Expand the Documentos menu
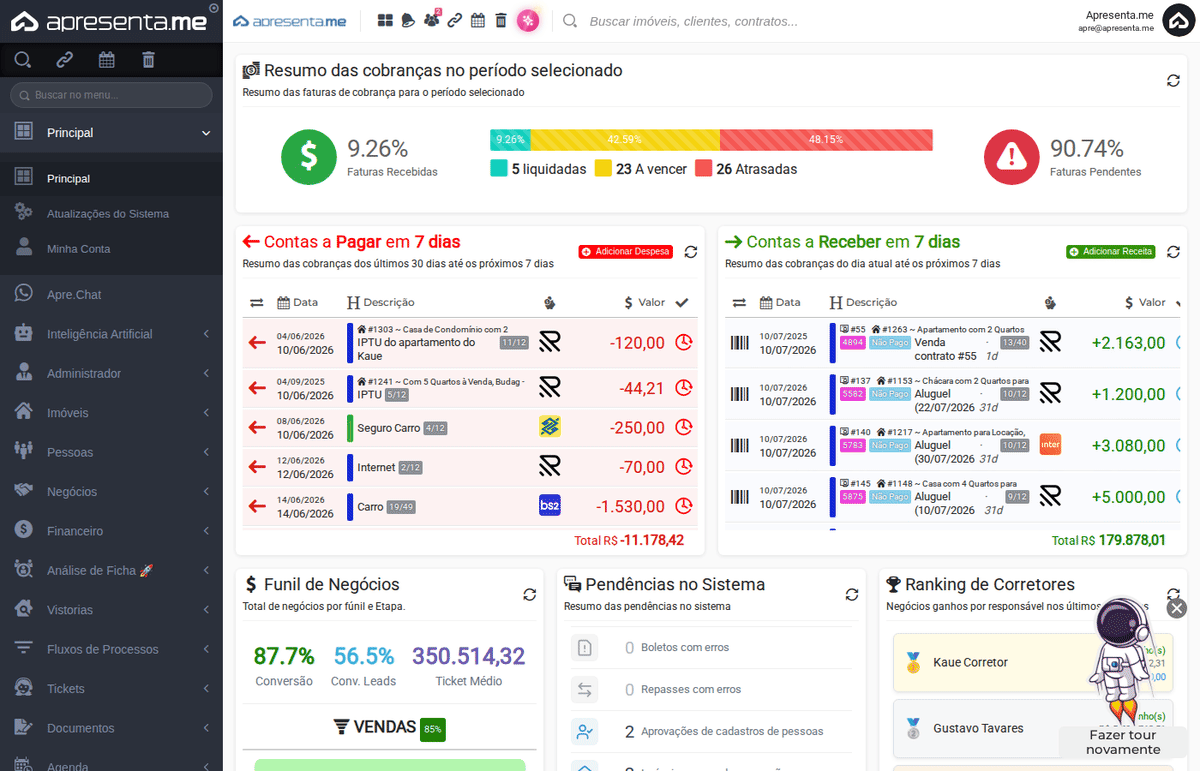 click(111, 728)
